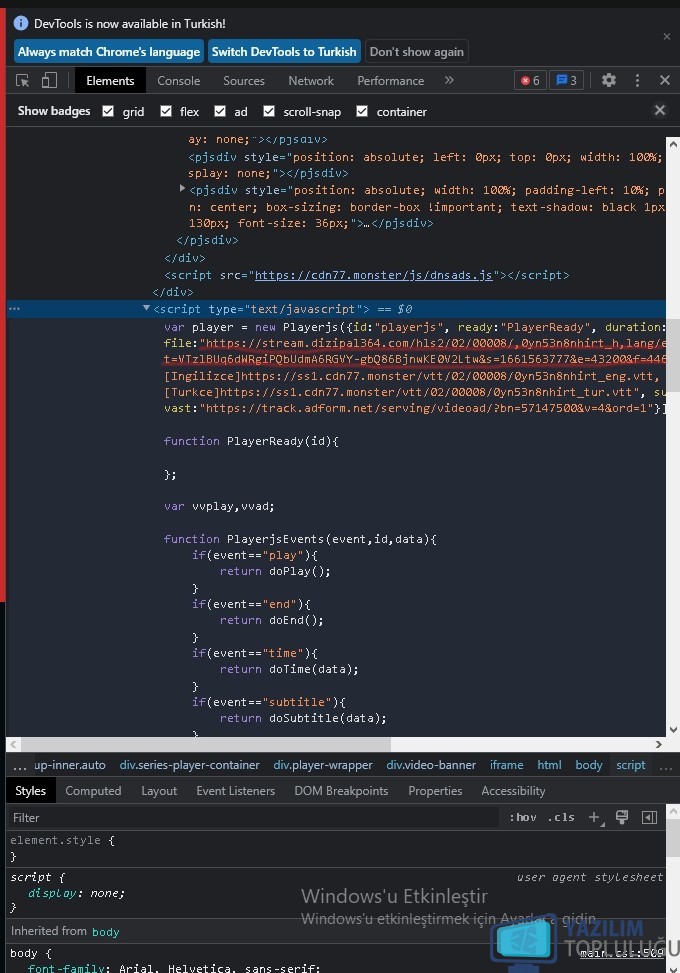Click DOM tree scroll-up arrow
This screenshot has width=680, height=973.
673,143
